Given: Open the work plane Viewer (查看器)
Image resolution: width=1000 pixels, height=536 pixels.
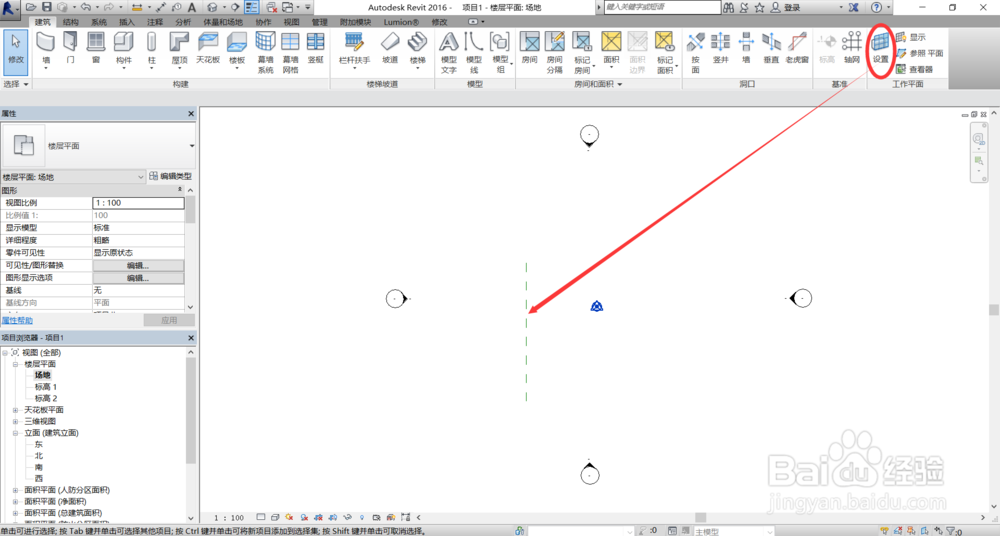Looking at the screenshot, I should [x=914, y=69].
